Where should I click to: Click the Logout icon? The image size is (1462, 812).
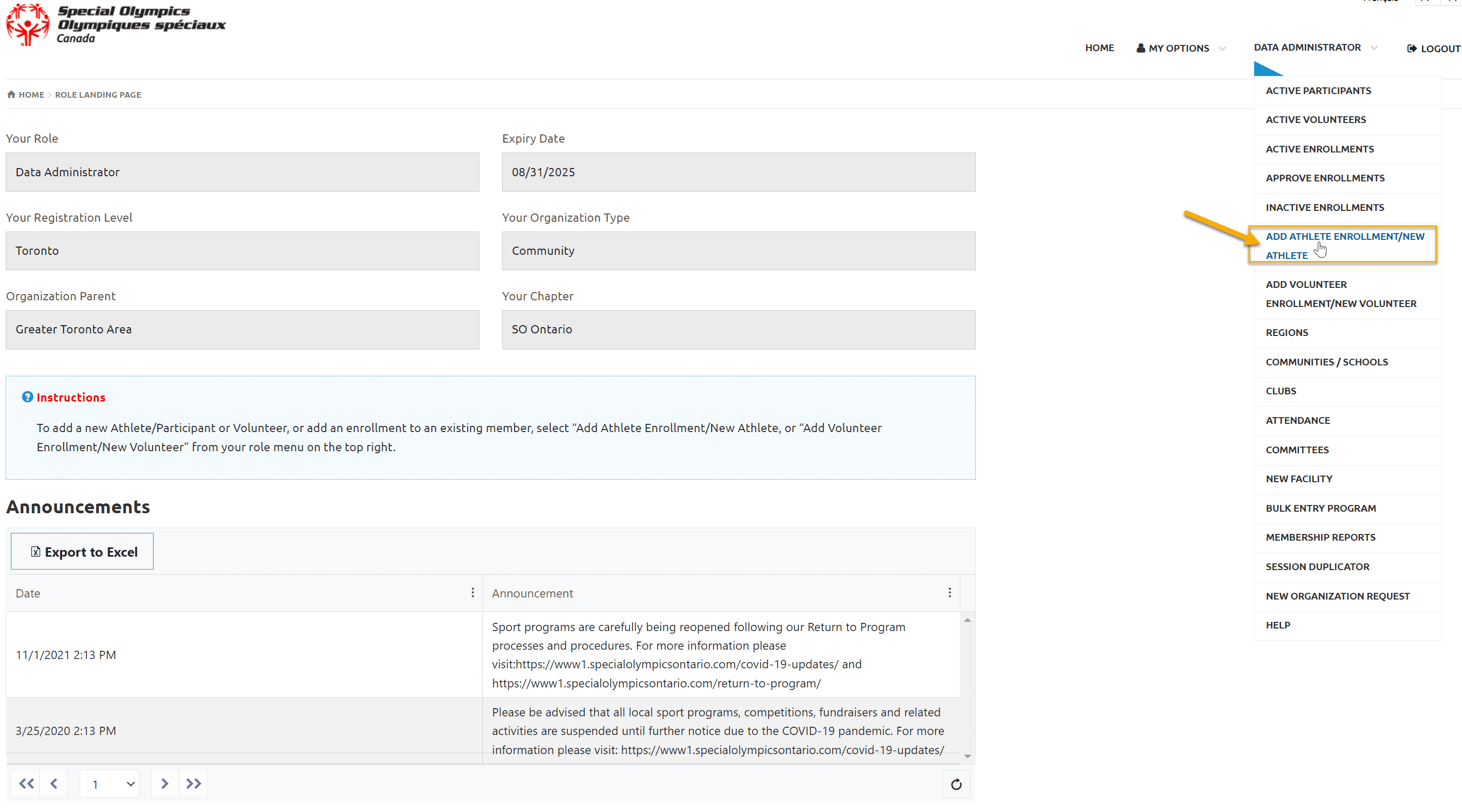pyautogui.click(x=1412, y=49)
